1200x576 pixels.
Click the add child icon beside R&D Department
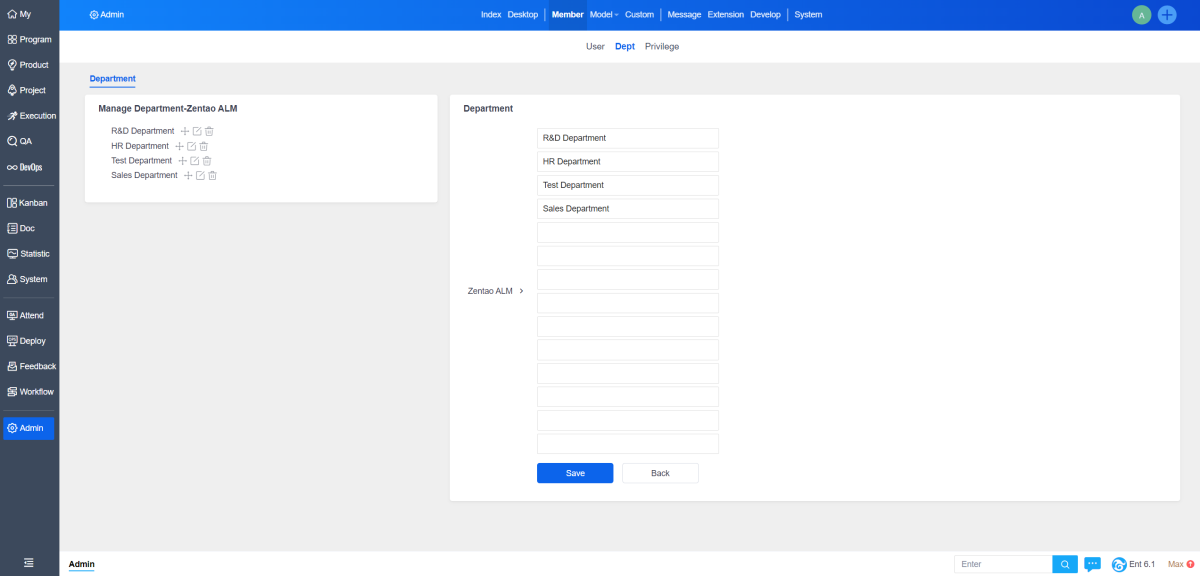pyautogui.click(x=184, y=131)
